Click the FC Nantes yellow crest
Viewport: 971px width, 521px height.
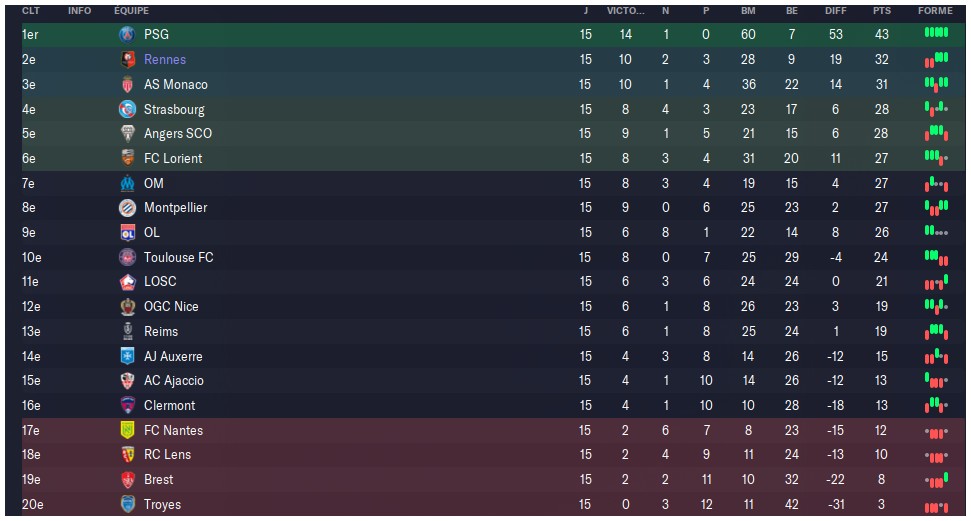click(x=127, y=430)
